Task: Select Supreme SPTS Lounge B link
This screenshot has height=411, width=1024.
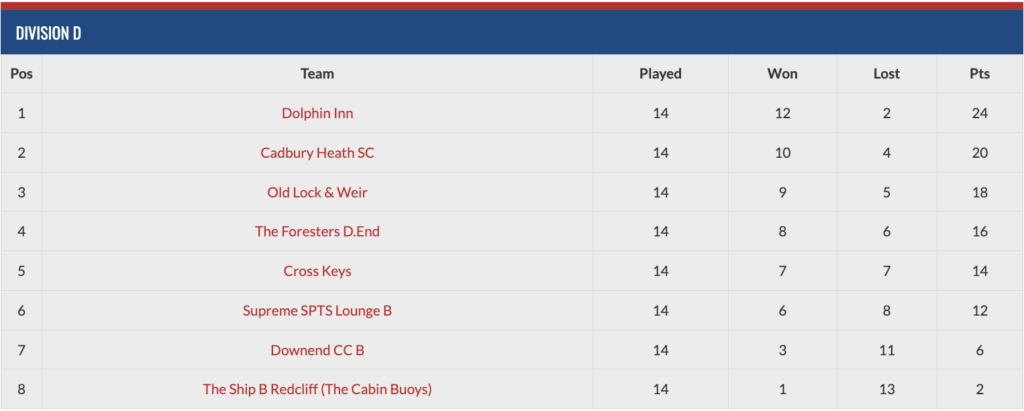Action: point(317,310)
